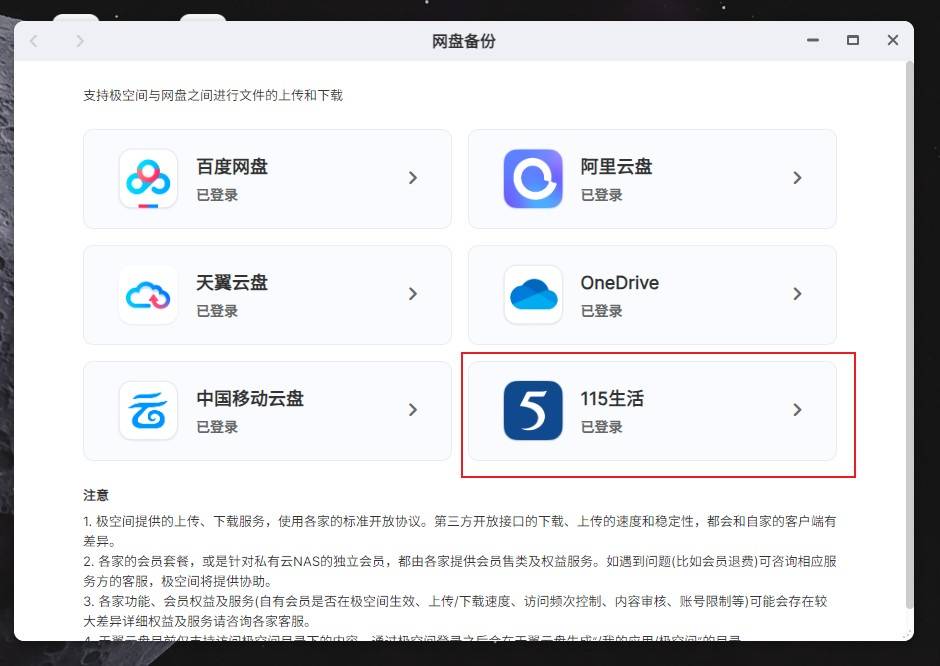Click the 网盘备份 window title
This screenshot has height=666, width=940.
pyautogui.click(x=463, y=41)
